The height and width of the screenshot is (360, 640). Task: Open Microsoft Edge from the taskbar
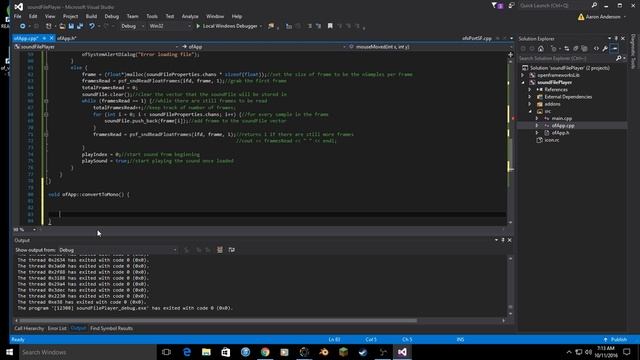[187, 352]
